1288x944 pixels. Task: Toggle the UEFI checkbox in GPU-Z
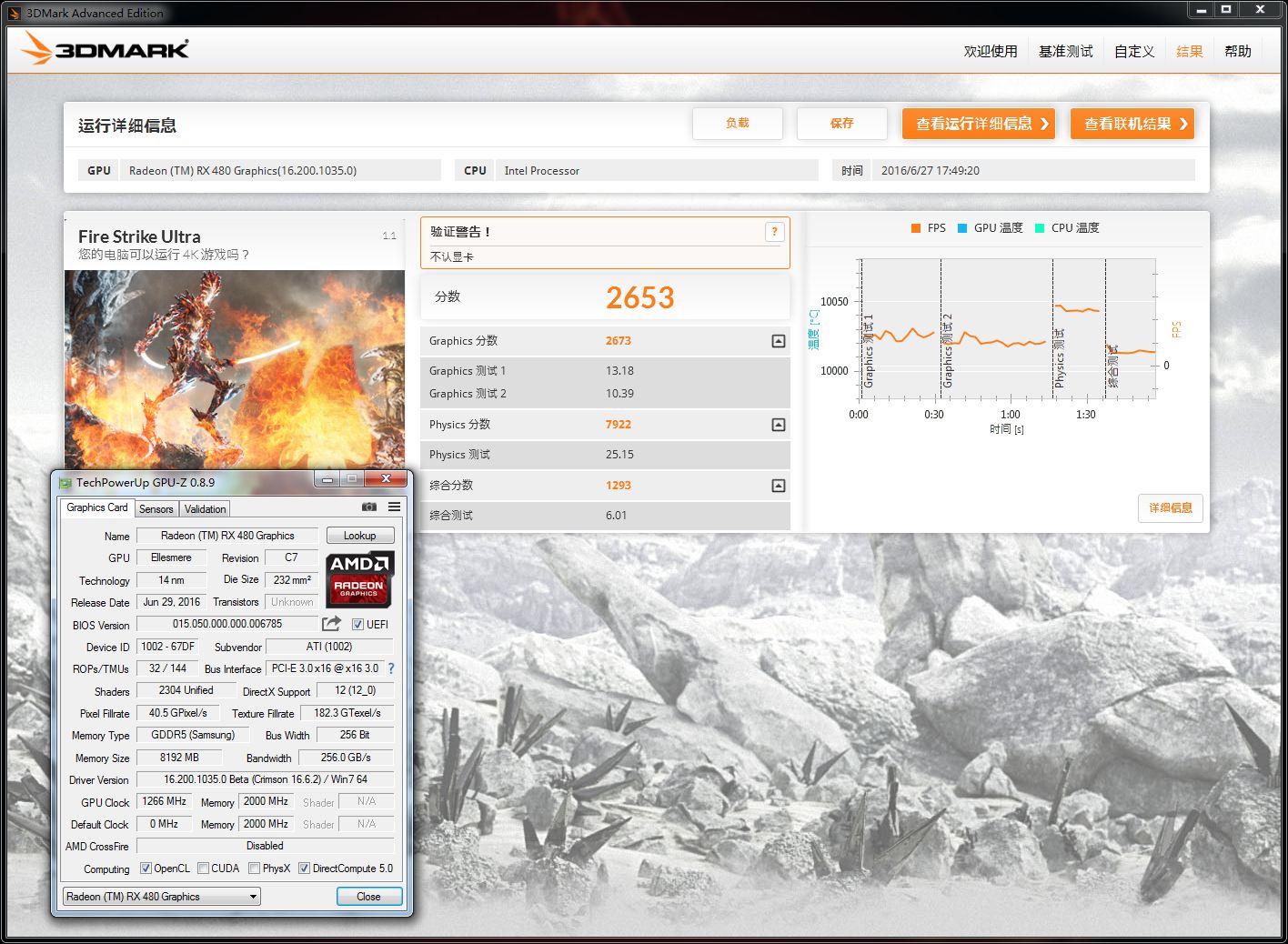[x=358, y=625]
